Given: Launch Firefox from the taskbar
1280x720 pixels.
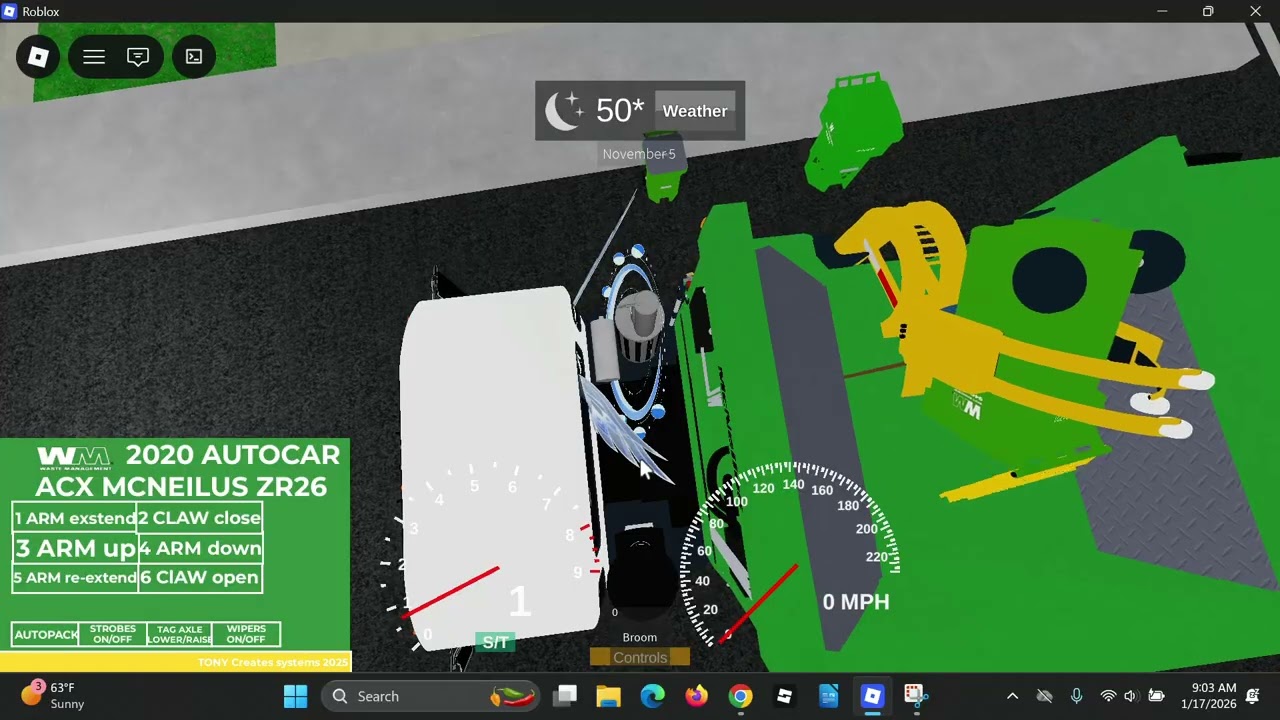Looking at the screenshot, I should 696,696.
